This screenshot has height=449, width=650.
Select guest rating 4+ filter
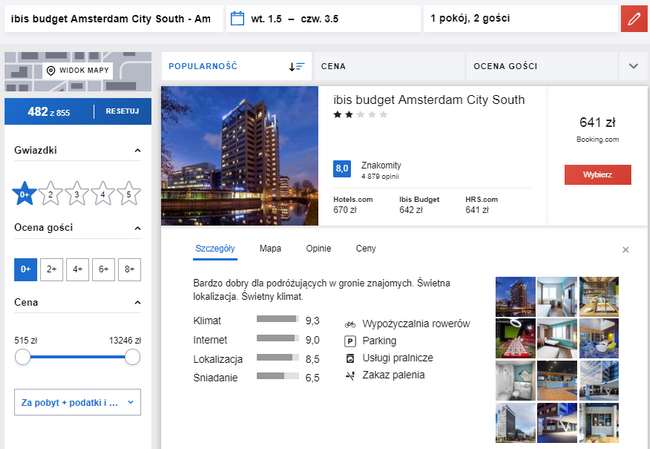[78, 269]
